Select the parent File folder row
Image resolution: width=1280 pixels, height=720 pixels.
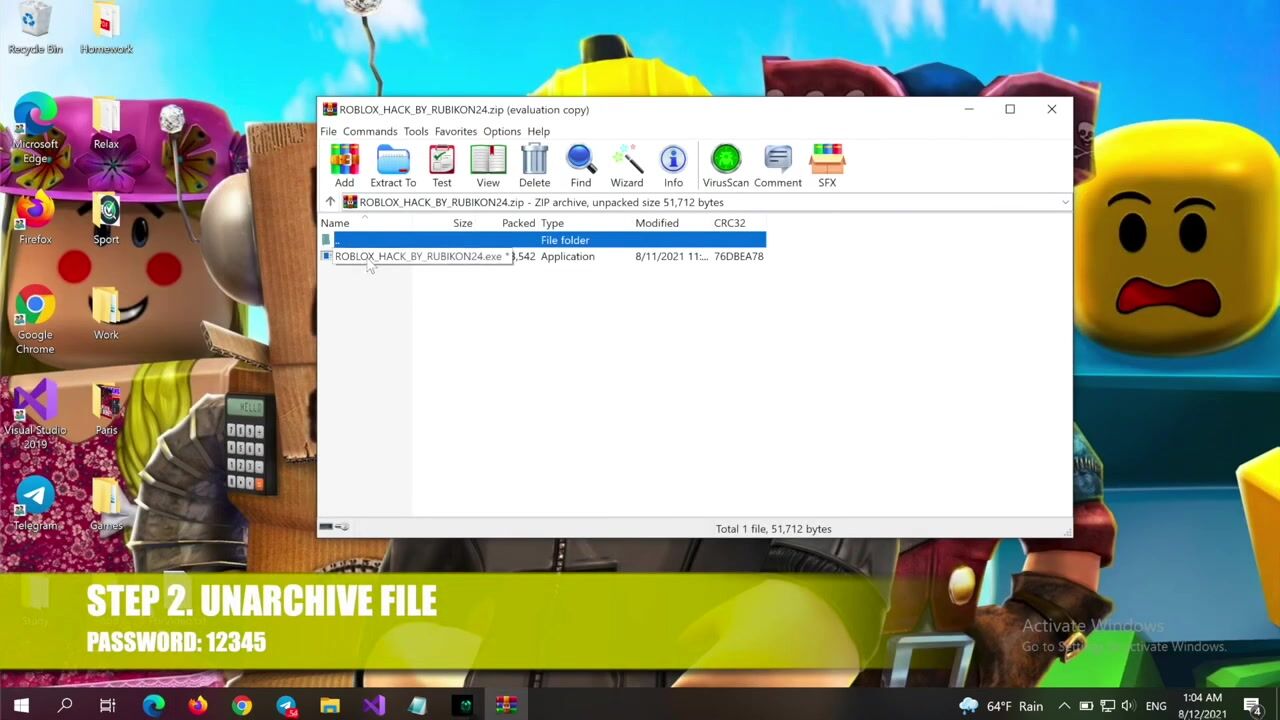point(543,240)
